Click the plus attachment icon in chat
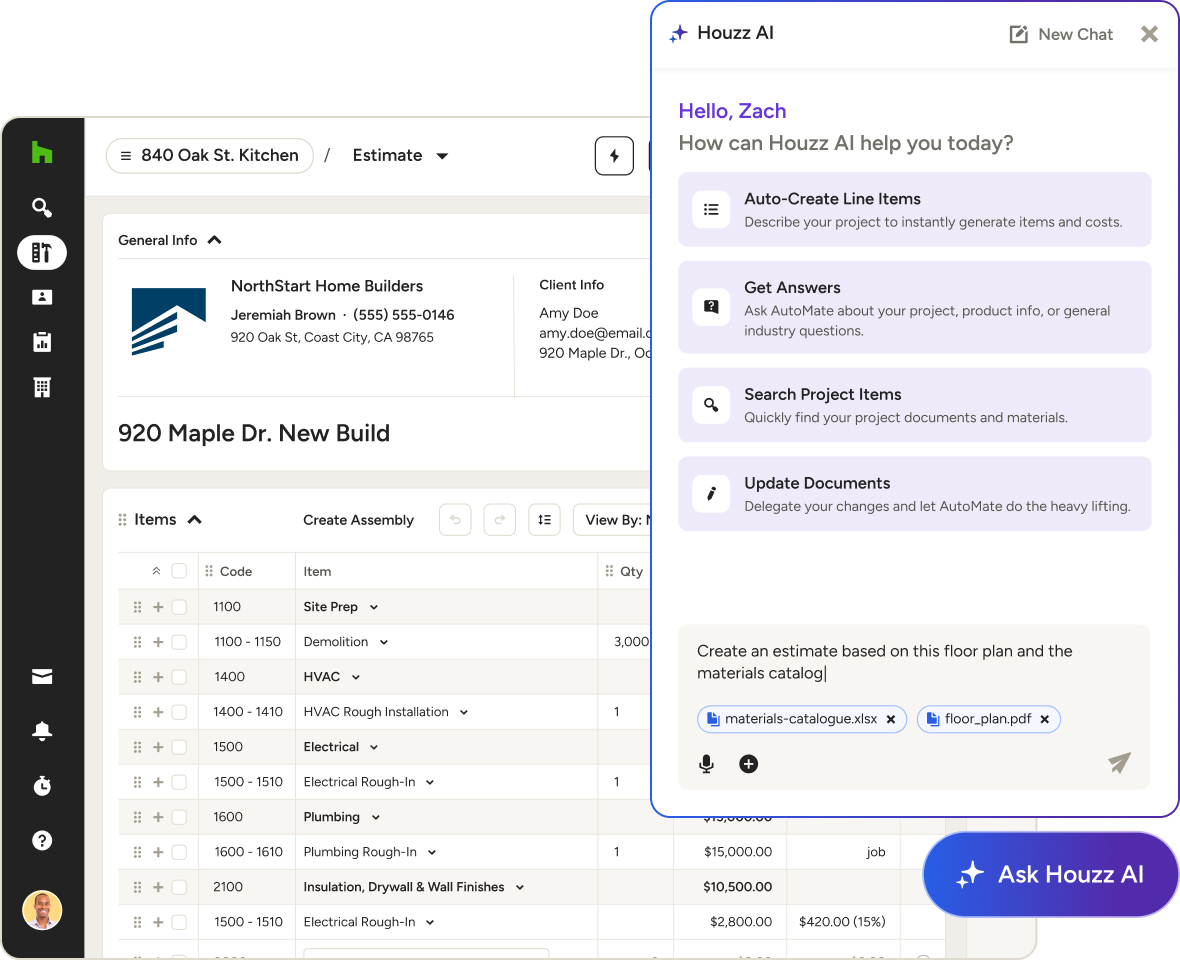 point(748,764)
